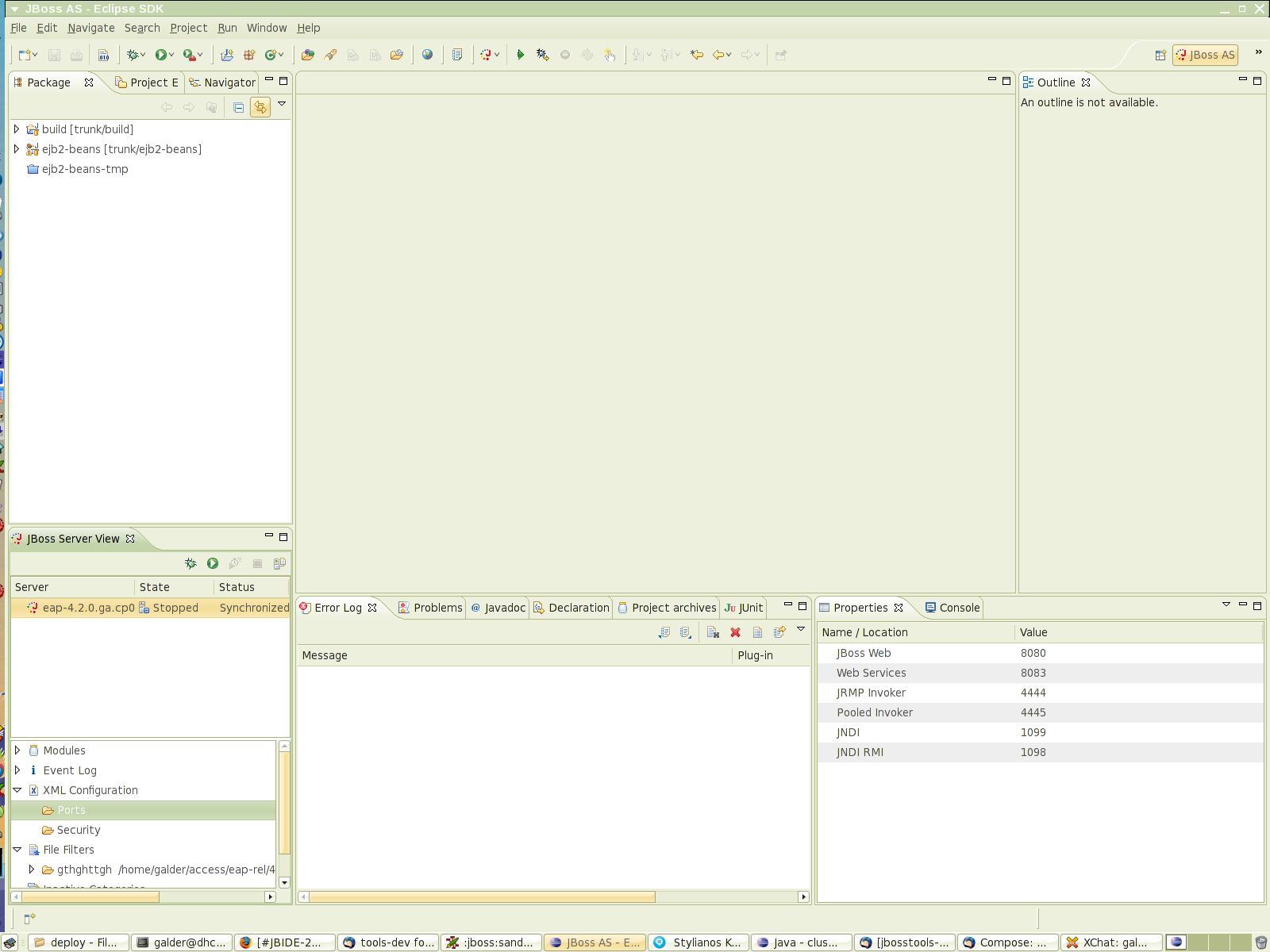Click the green Start server icon in JBoss Server View
1270x952 pixels.
pos(213,563)
